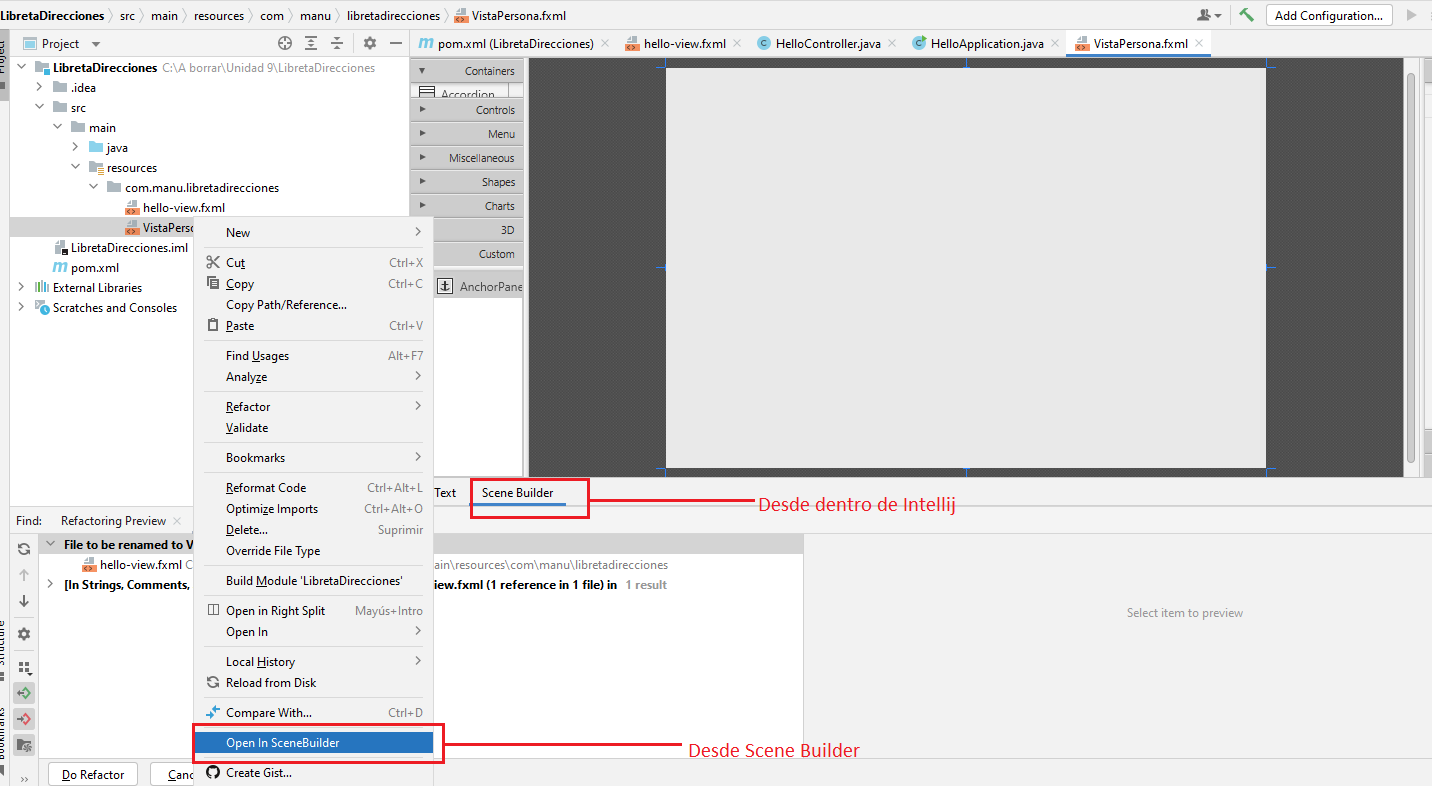Expand the .idea folder
The image size is (1432, 786).
tap(40, 88)
